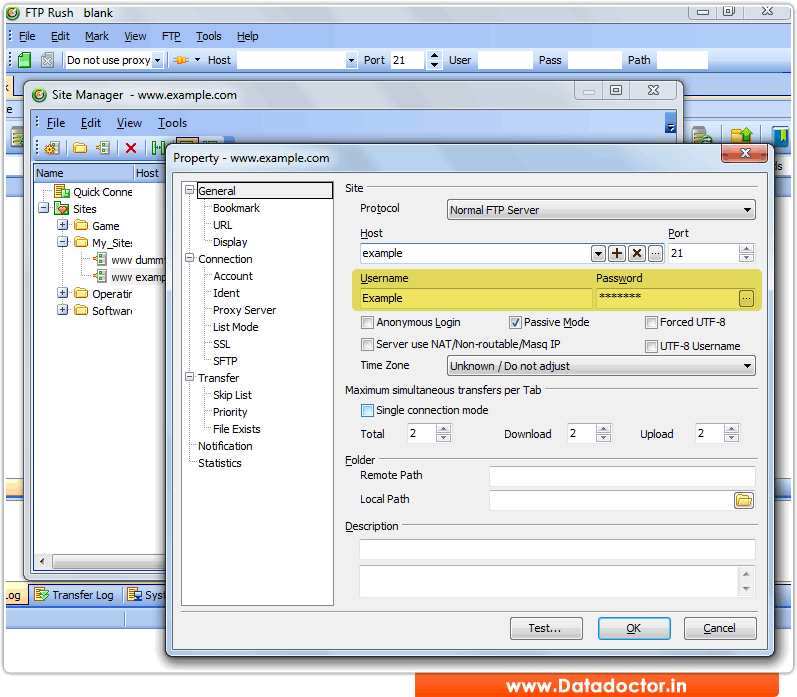Increase the Port value with the up arrow
797x697 pixels.
click(x=746, y=249)
